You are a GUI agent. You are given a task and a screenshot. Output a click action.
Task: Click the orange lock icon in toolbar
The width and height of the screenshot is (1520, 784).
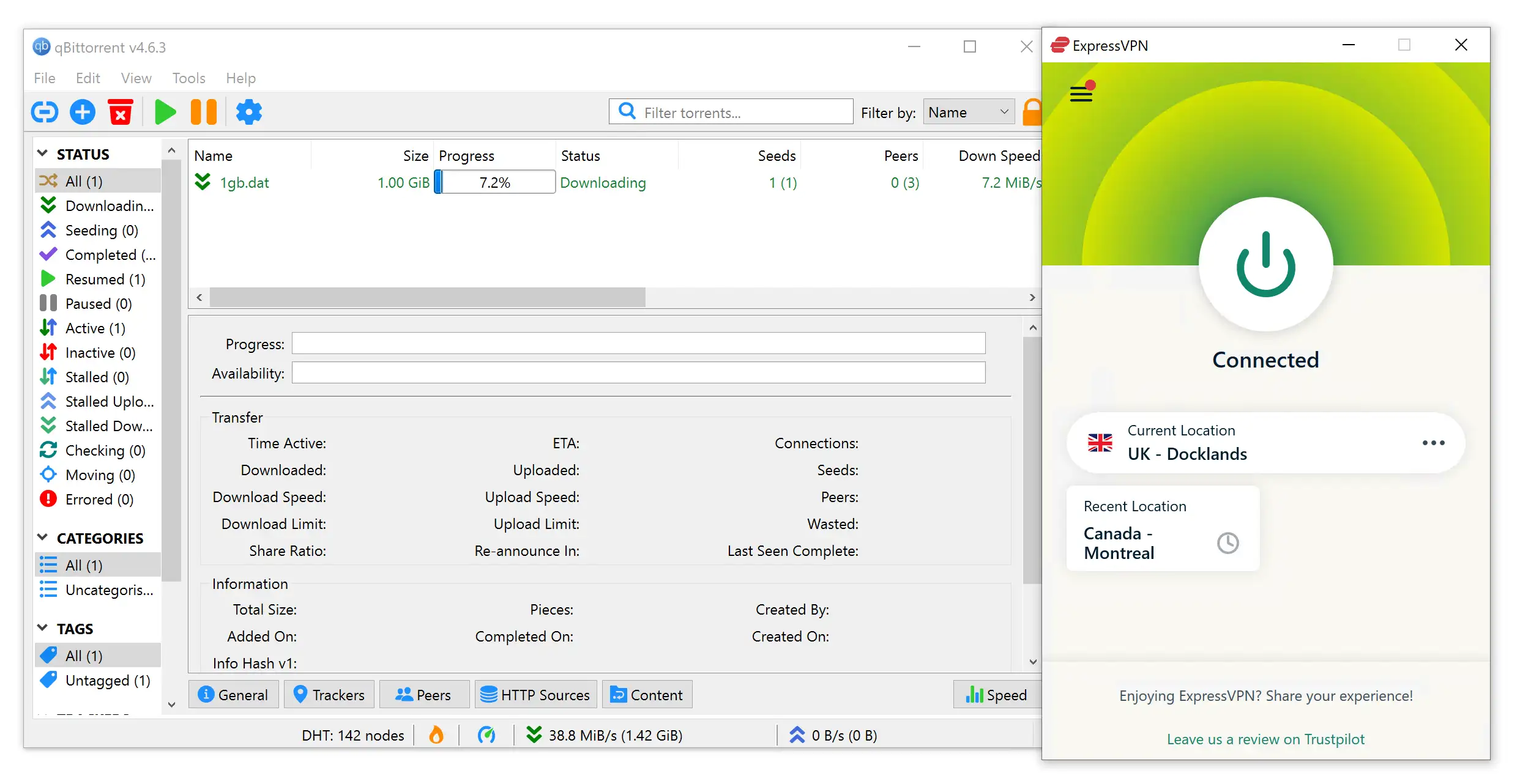pyautogui.click(x=1032, y=112)
